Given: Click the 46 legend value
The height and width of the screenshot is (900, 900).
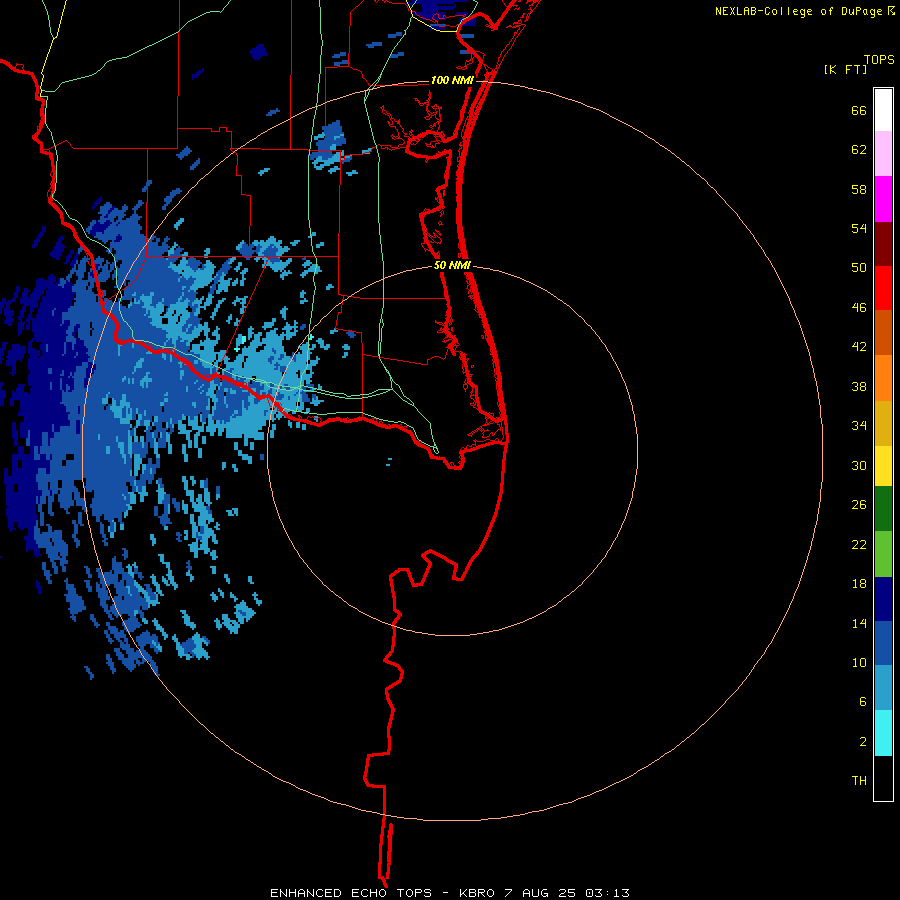Looking at the screenshot, I should click(x=859, y=307).
